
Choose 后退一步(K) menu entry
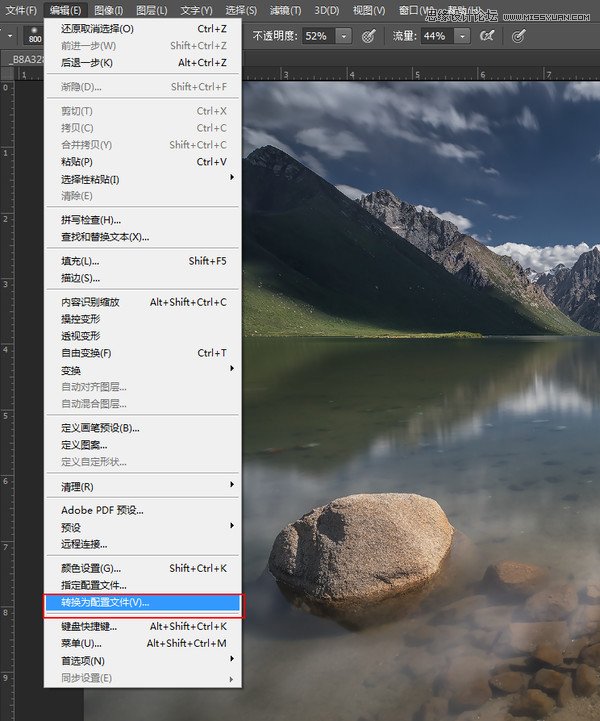(143, 63)
